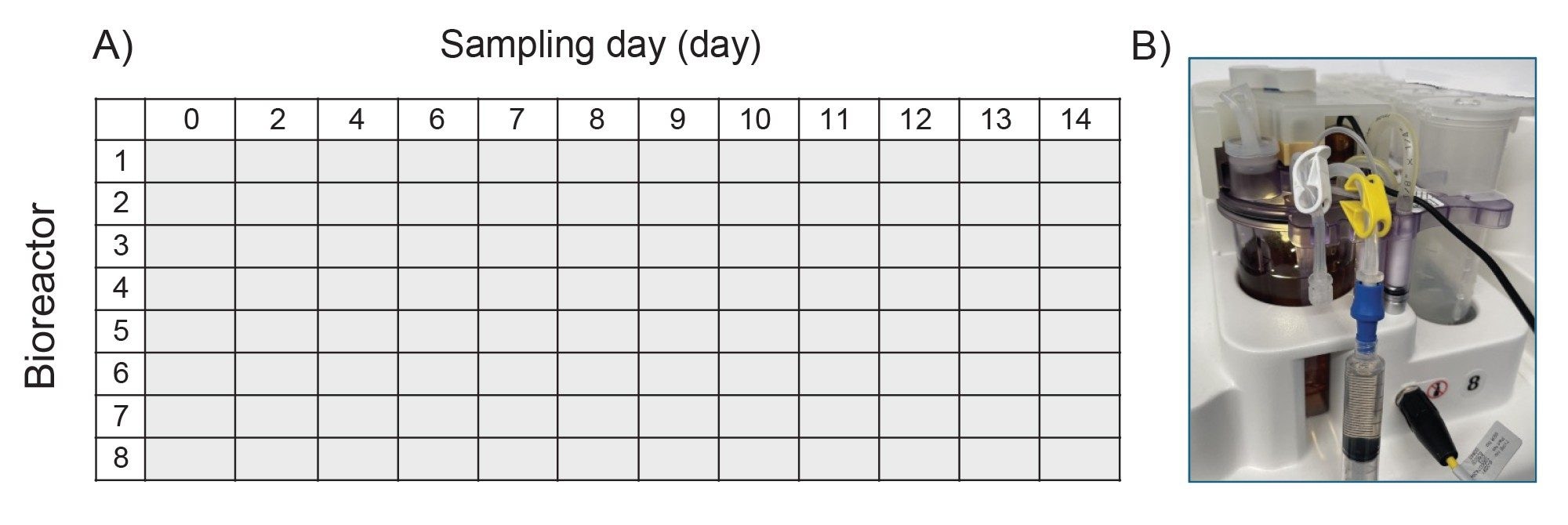Click the cell for bioreactor 8 on day 14
The width and height of the screenshot is (1568, 525).
1079,458
